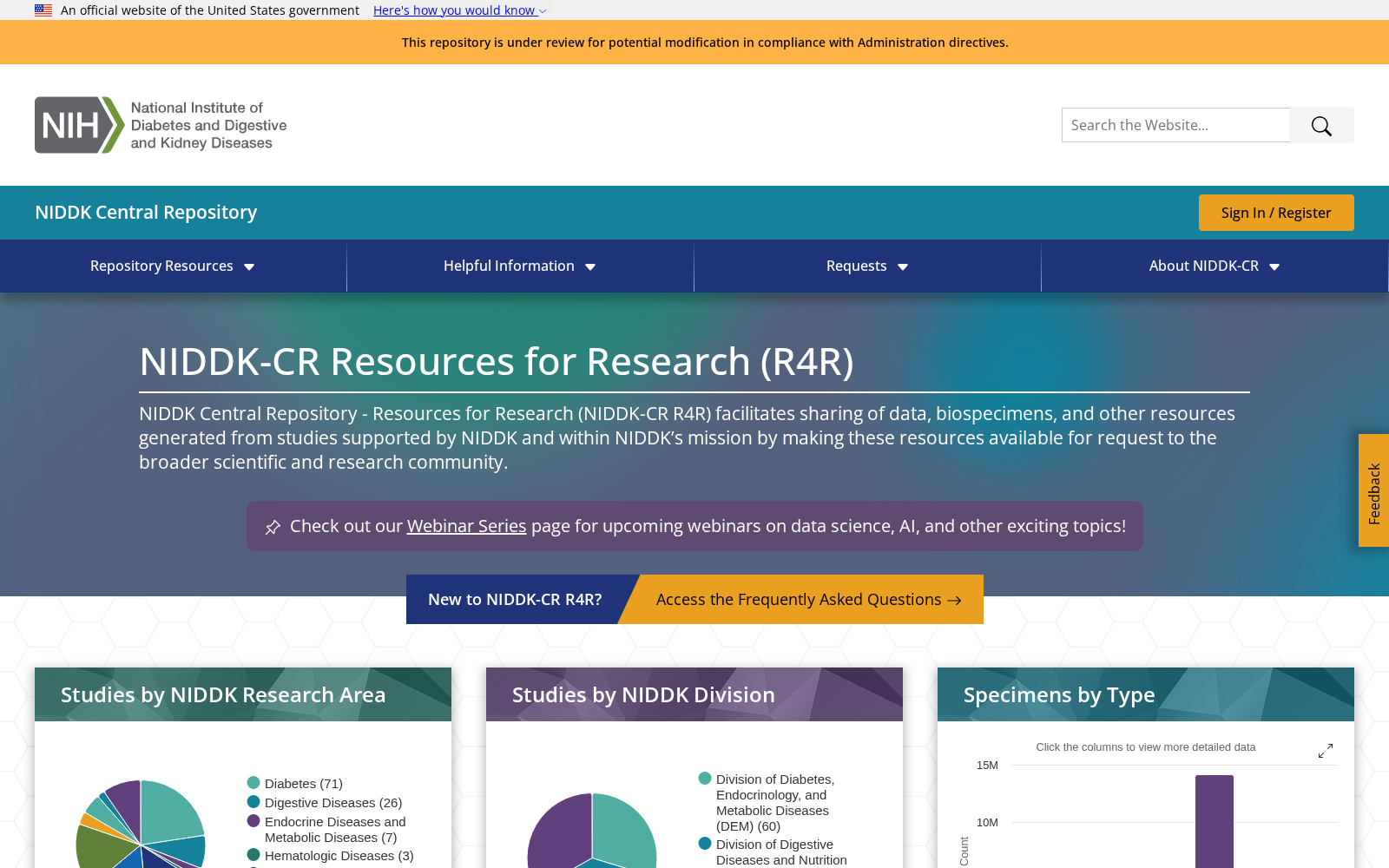1389x868 pixels.
Task: Open the Webinar Series link
Action: pyautogui.click(x=466, y=526)
